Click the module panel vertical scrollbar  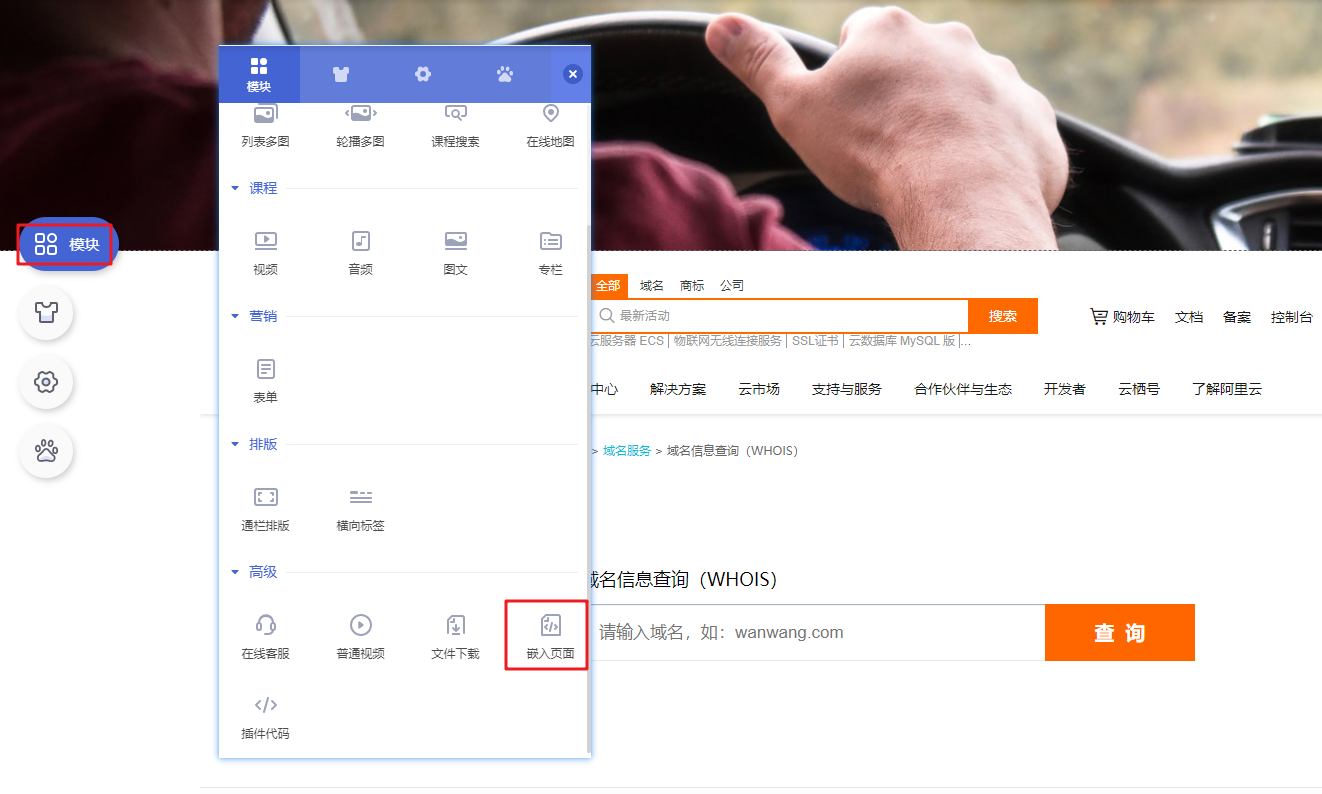pyautogui.click(x=588, y=488)
